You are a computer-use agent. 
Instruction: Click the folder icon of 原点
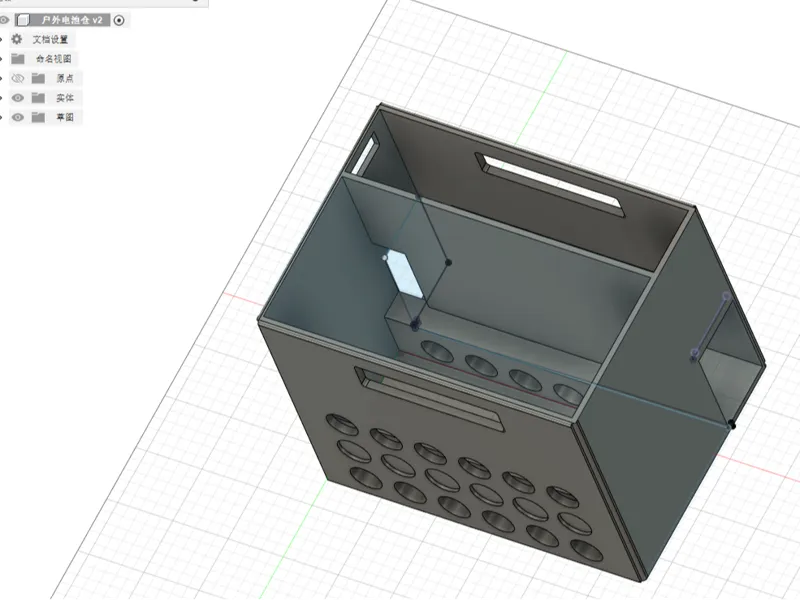click(38, 78)
